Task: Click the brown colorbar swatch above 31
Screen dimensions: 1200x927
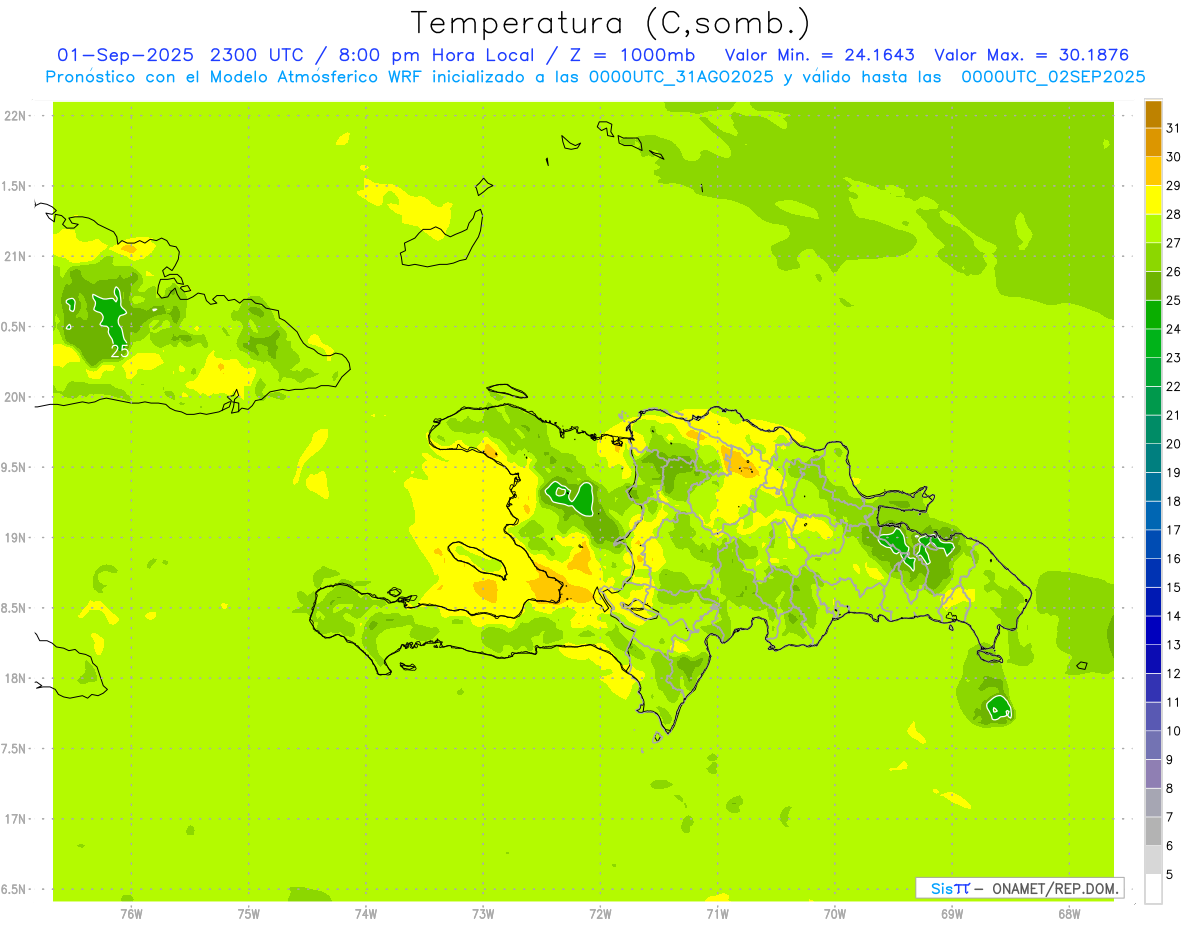Action: point(1153,114)
